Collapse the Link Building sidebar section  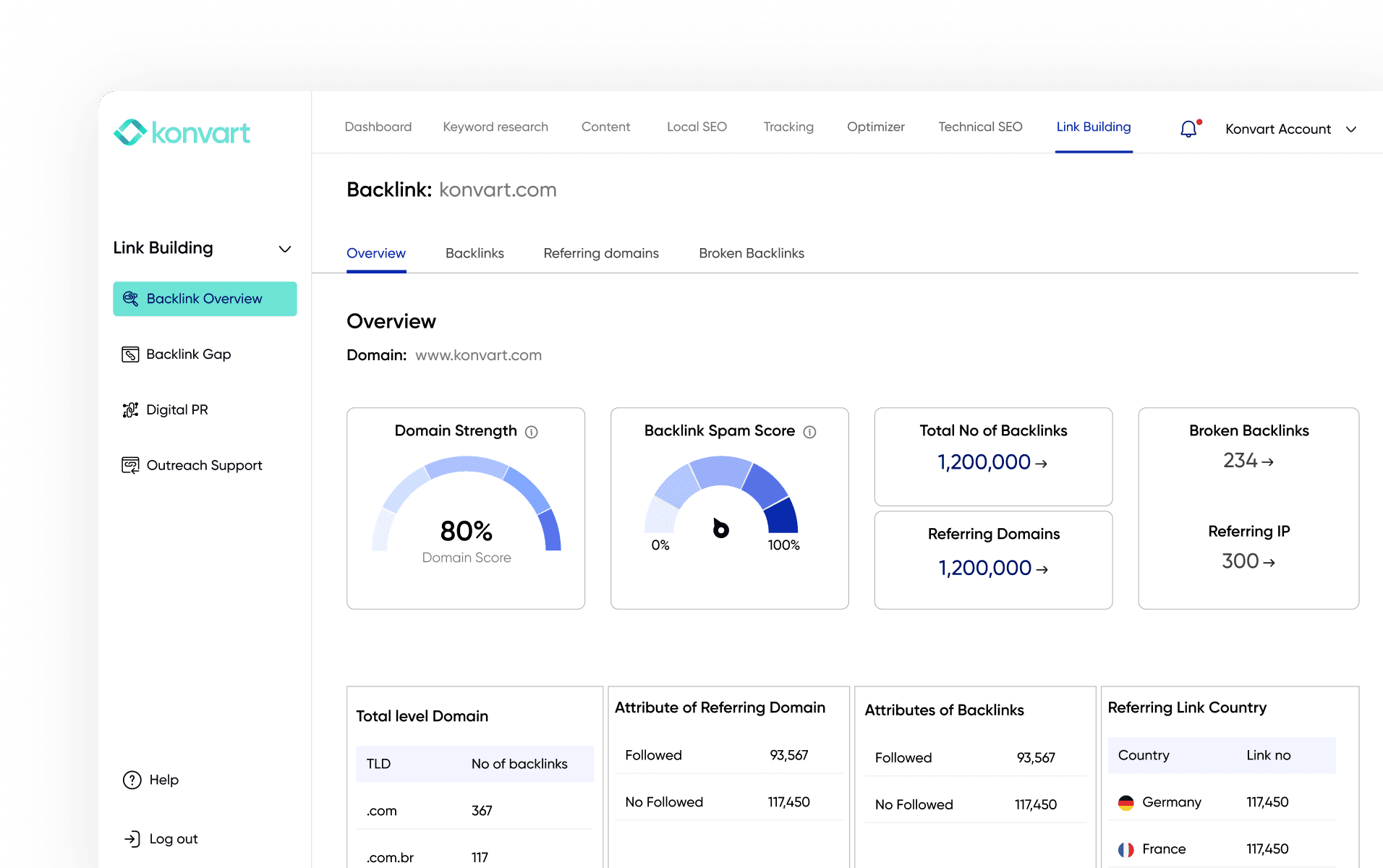pyautogui.click(x=285, y=249)
